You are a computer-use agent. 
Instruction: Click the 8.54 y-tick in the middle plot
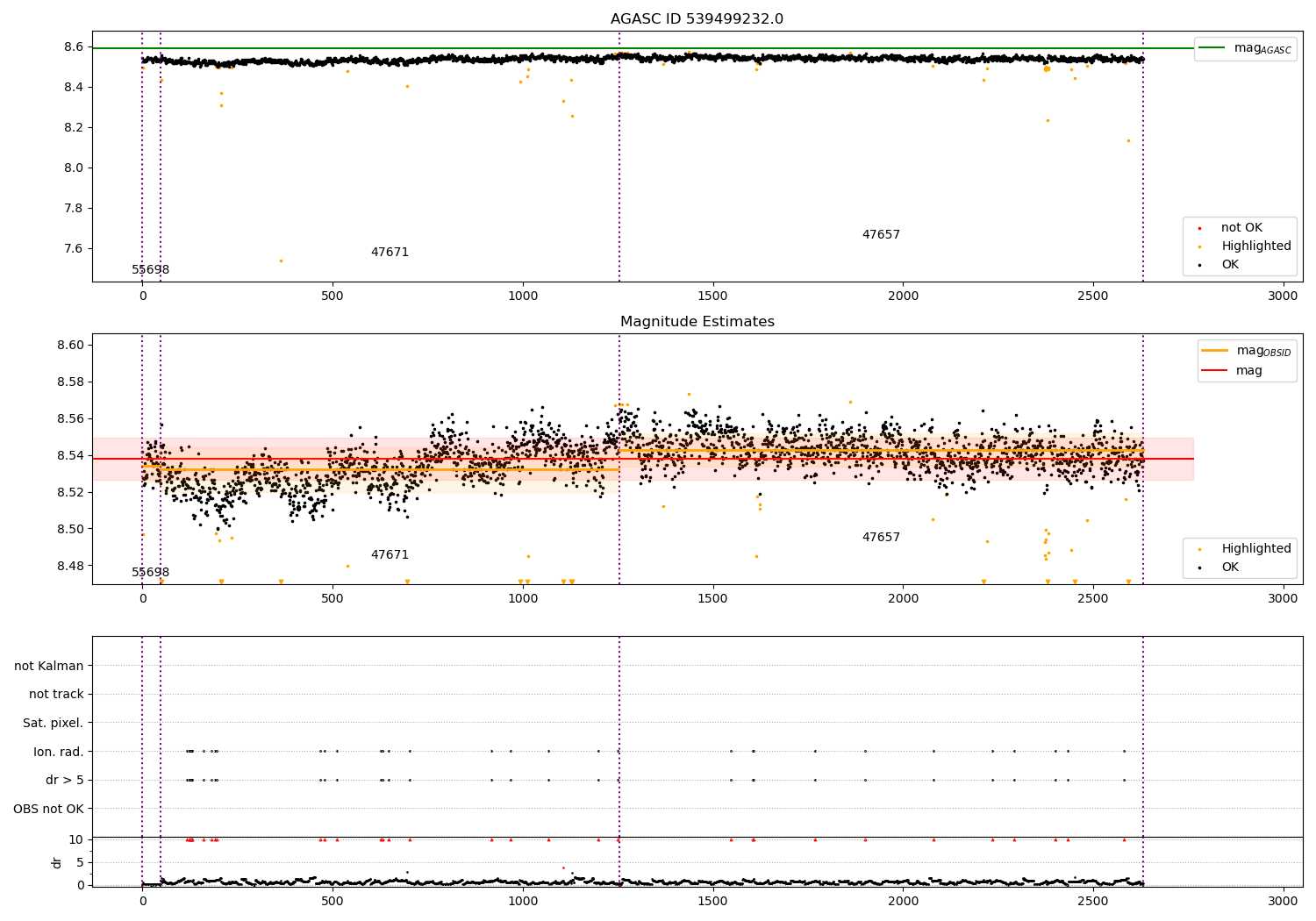[x=70, y=456]
